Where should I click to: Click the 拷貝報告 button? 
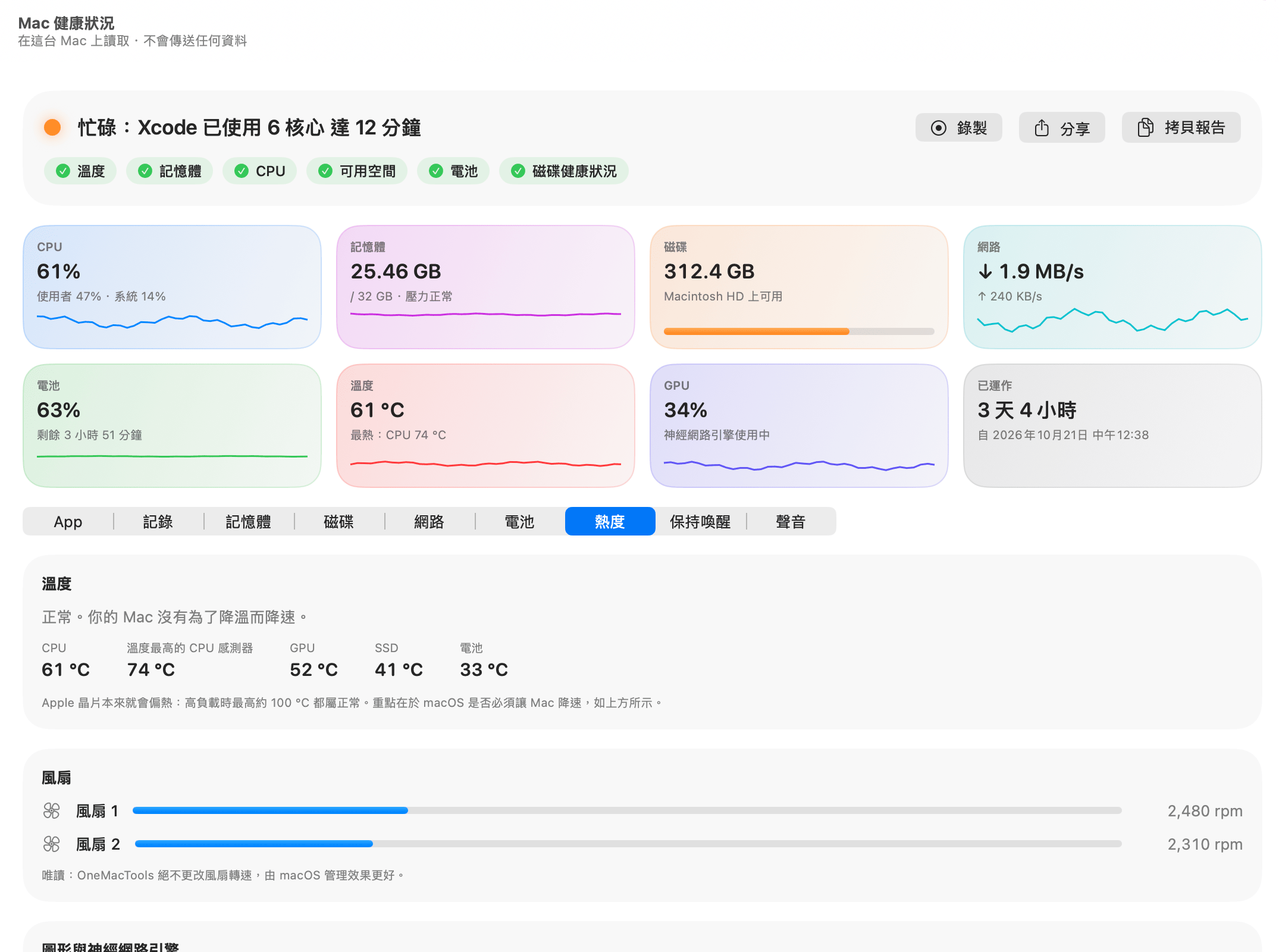coord(1181,127)
